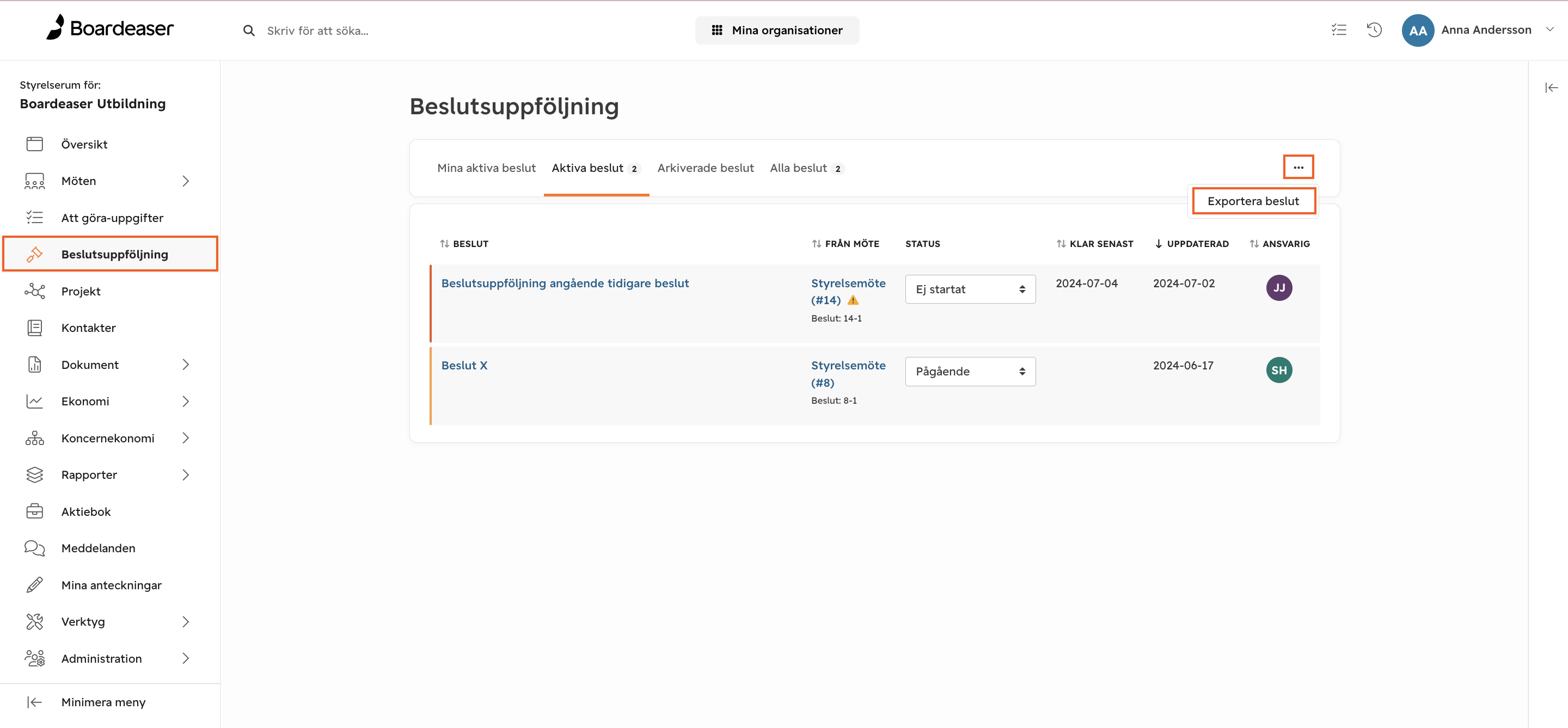The image size is (1568, 728).
Task: Click the Beslutsuppföljning gavel icon
Action: [35, 254]
